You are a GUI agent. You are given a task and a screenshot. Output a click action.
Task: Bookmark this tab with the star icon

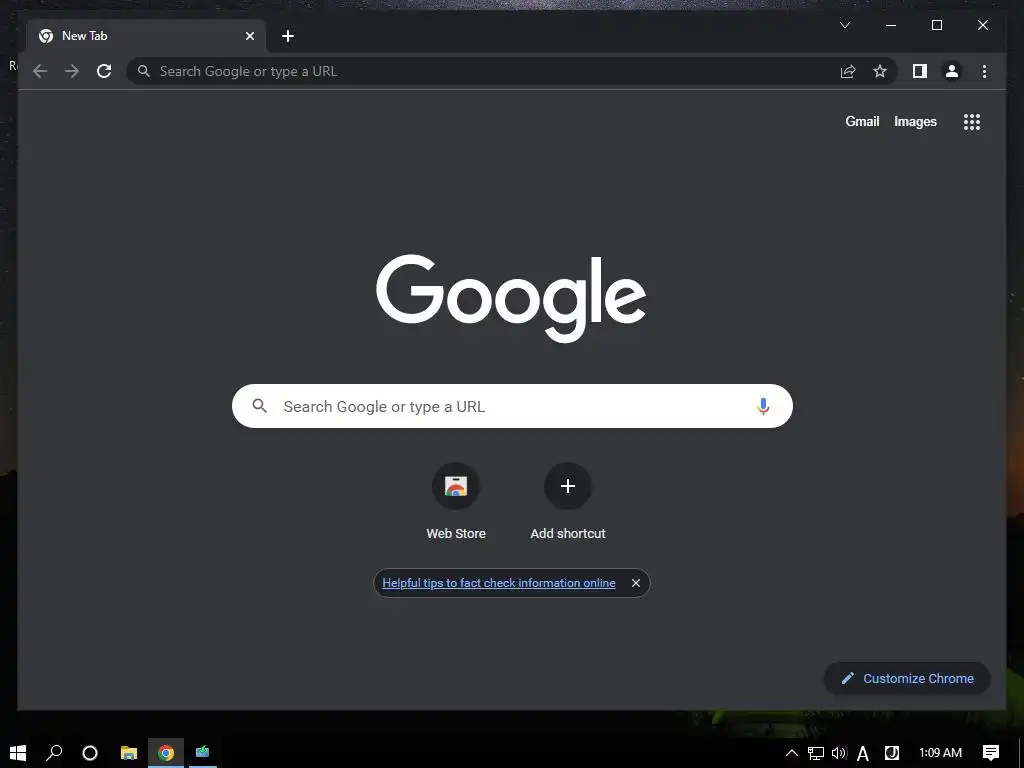click(x=880, y=71)
